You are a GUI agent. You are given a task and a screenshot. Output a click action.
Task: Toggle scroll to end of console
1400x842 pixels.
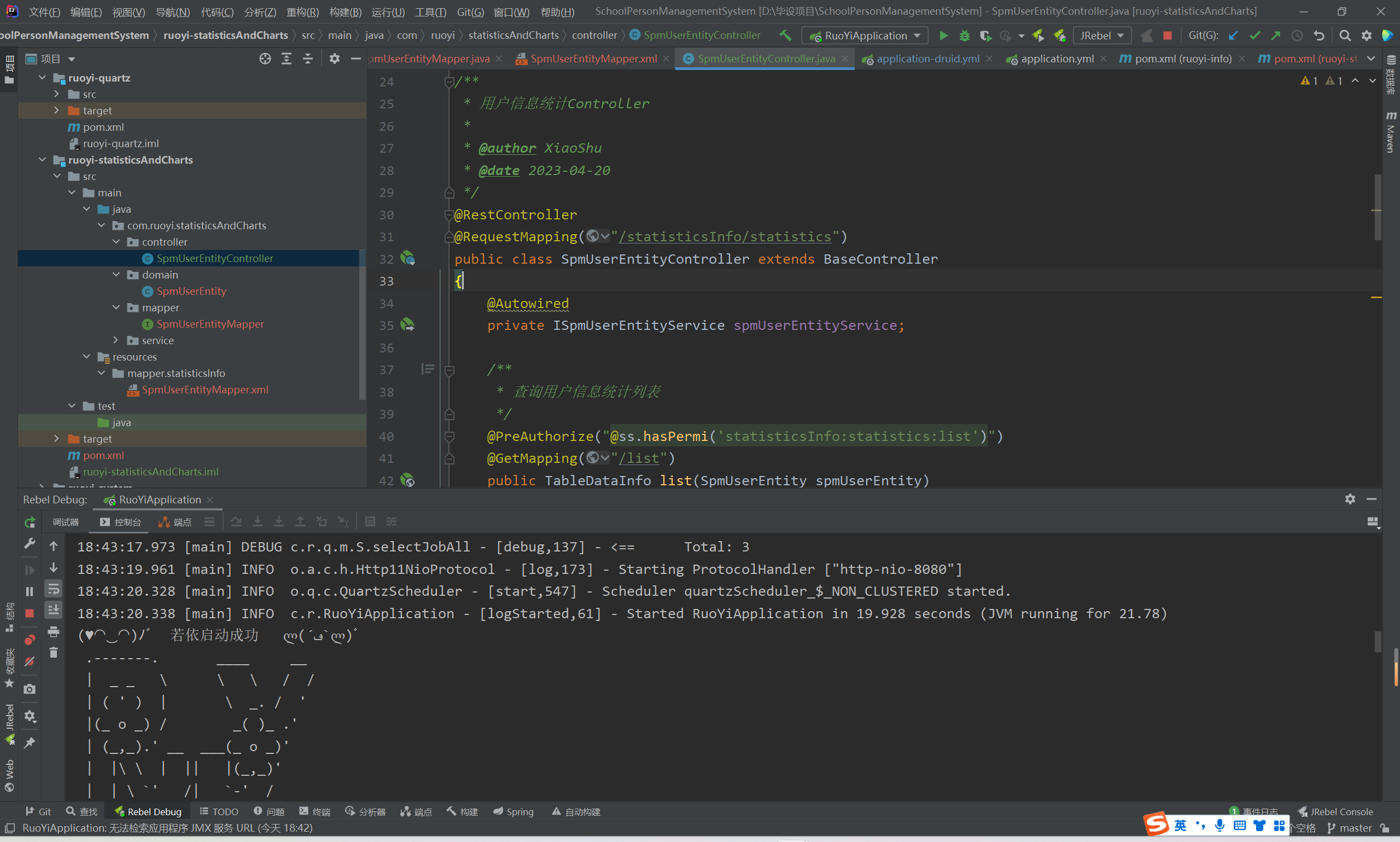(x=53, y=611)
